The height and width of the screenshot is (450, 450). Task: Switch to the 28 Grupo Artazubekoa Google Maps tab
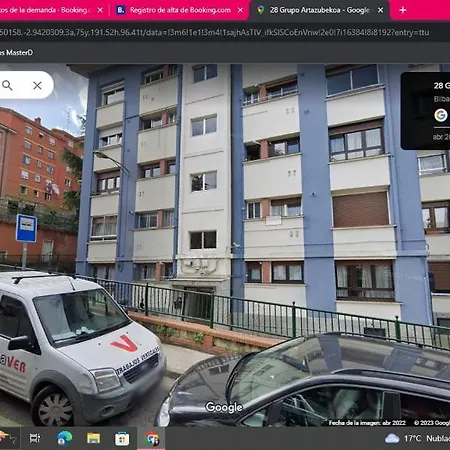(x=320, y=10)
